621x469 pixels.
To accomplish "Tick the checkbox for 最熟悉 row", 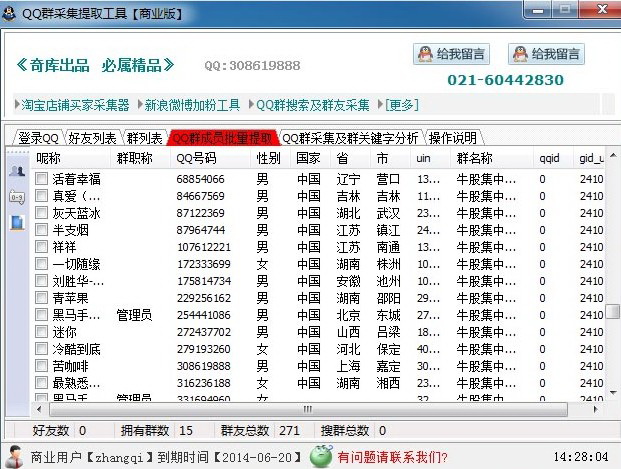I will coord(41,383).
